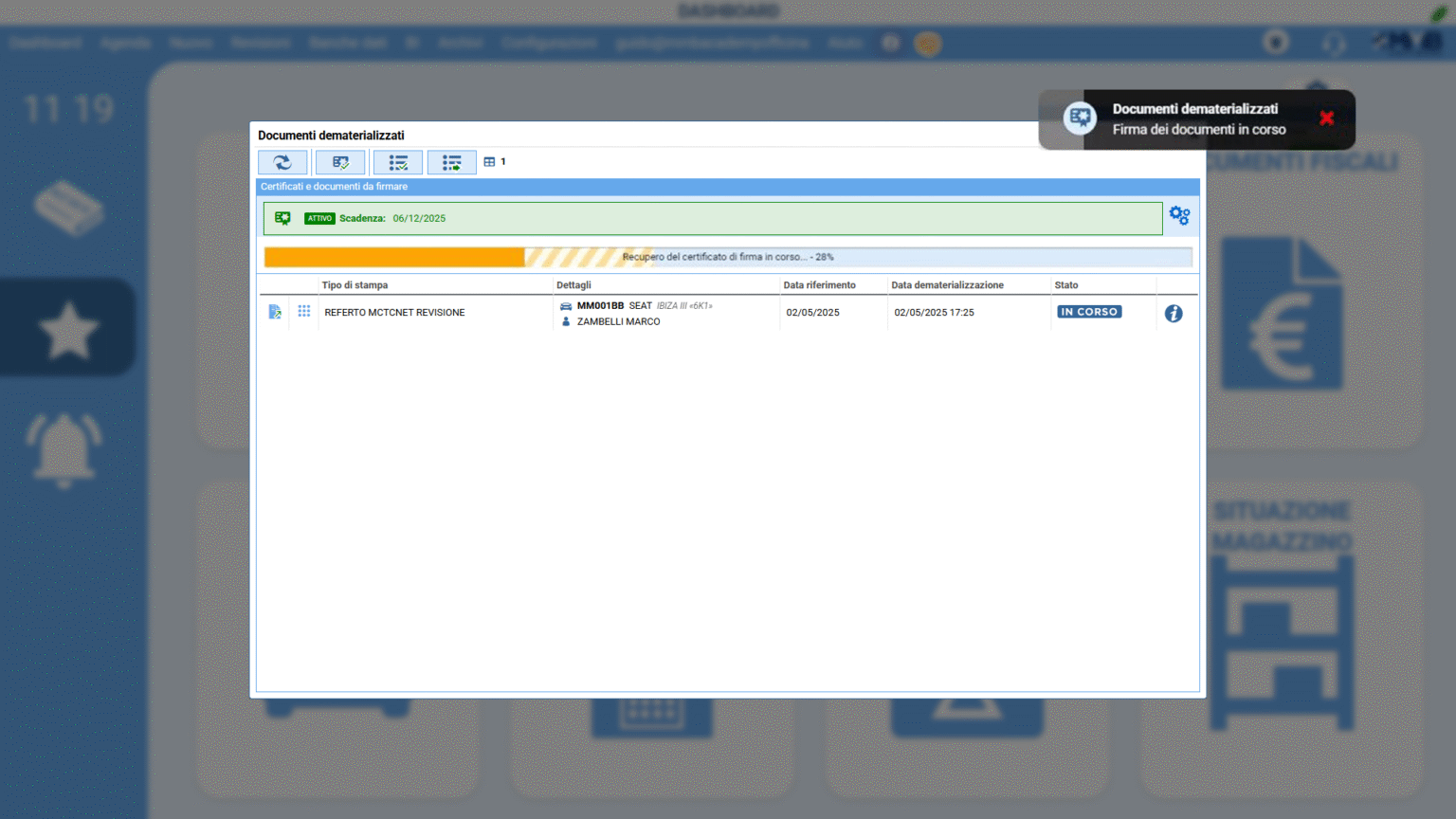Click the Stato column header

1066,285
